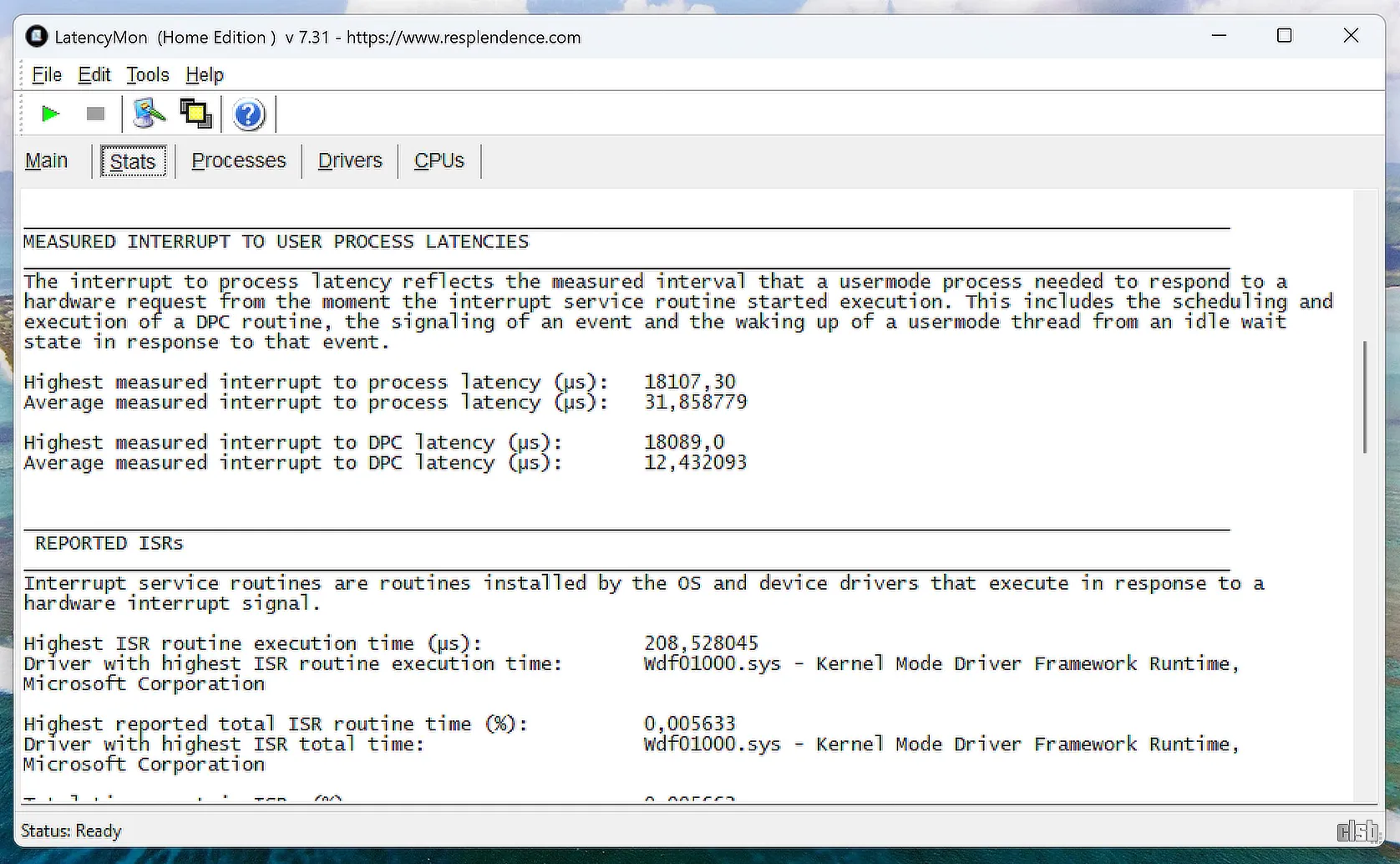Maximize the LatencyMon window

[1285, 36]
